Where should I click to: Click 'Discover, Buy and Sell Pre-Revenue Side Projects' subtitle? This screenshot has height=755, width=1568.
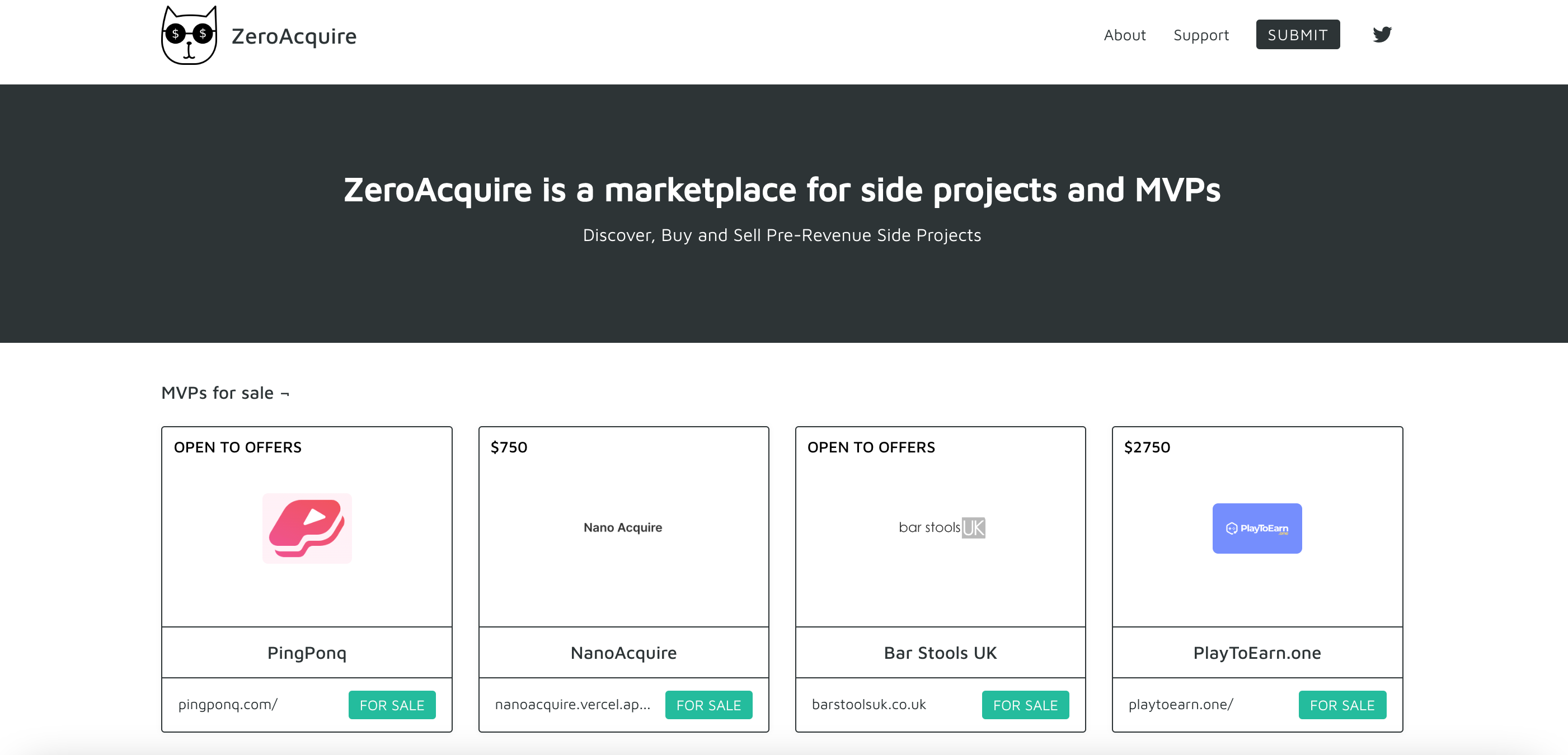782,235
